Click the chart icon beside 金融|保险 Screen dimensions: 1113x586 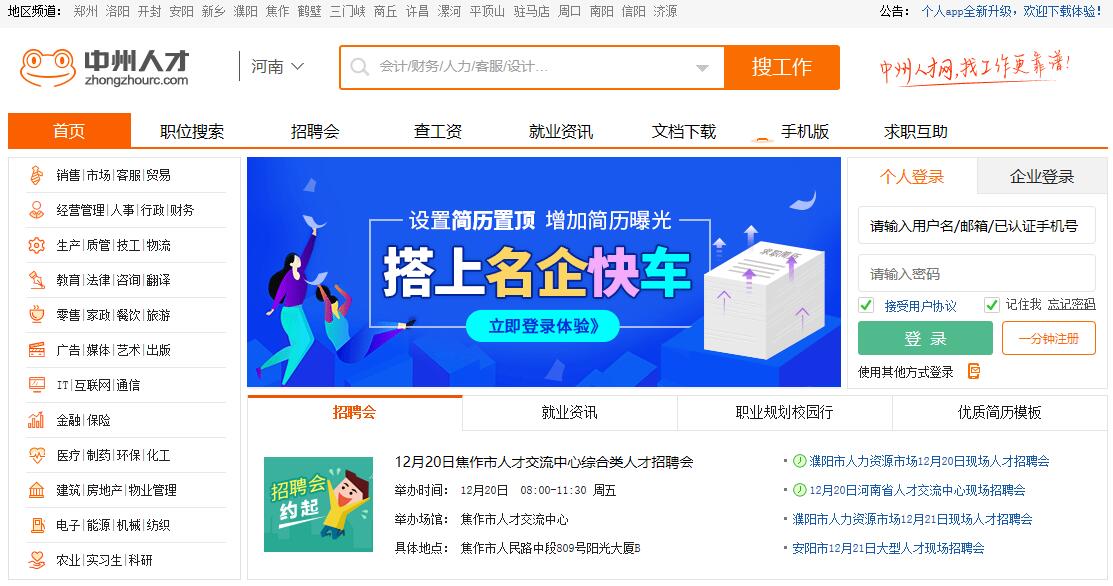(36, 420)
